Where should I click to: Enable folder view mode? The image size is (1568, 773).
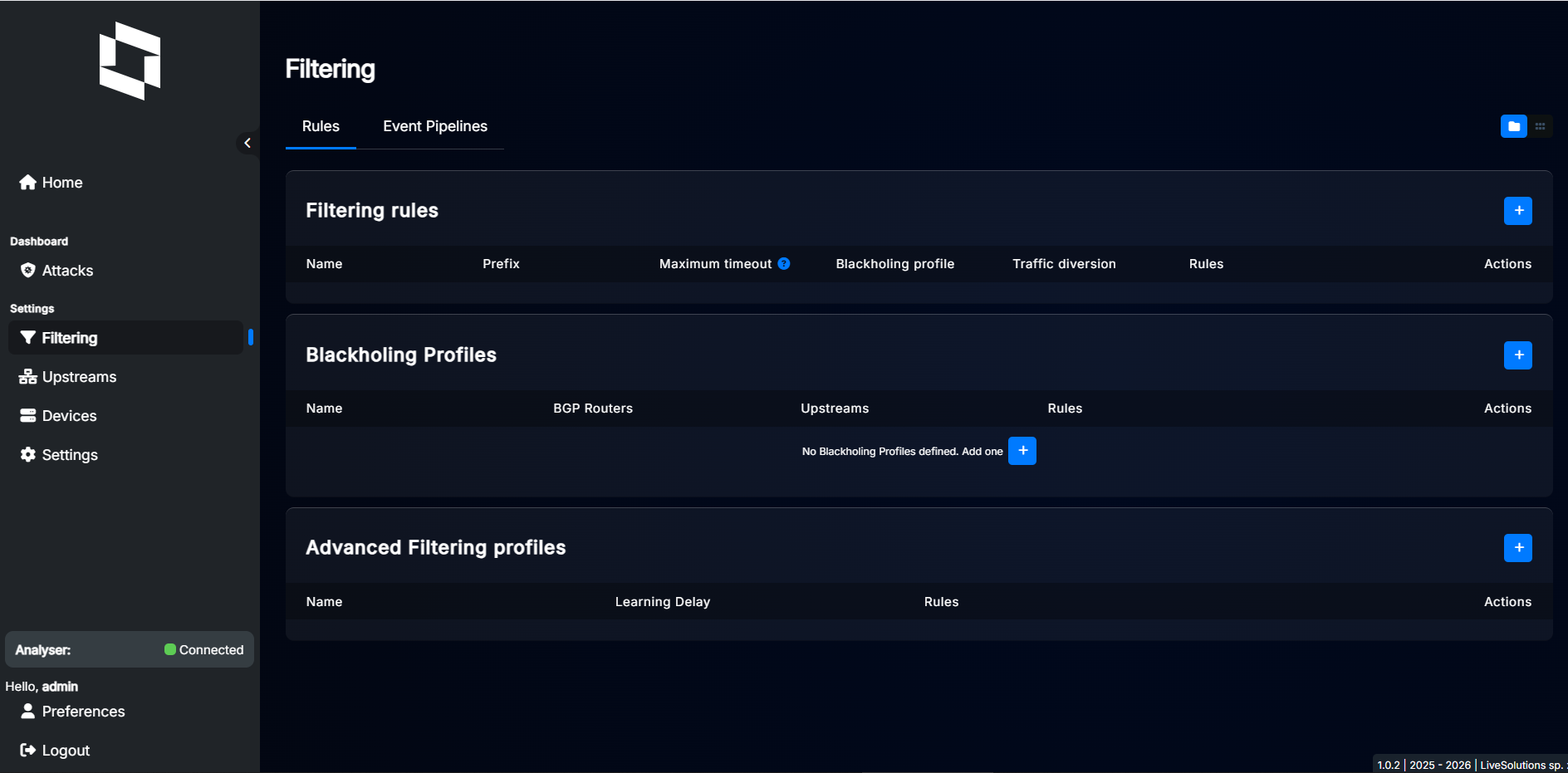[1513, 126]
